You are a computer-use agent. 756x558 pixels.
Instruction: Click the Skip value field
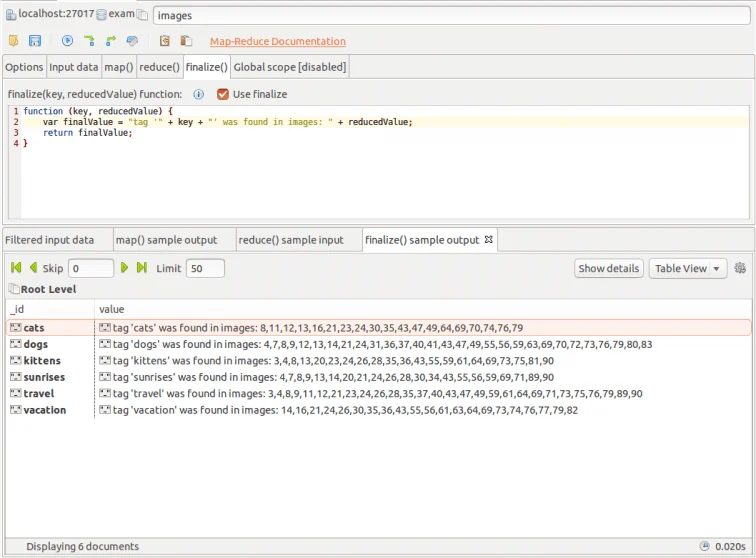[x=91, y=268]
